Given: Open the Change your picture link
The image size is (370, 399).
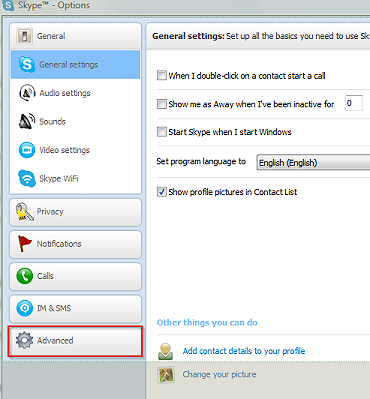Looking at the screenshot, I should click(219, 374).
